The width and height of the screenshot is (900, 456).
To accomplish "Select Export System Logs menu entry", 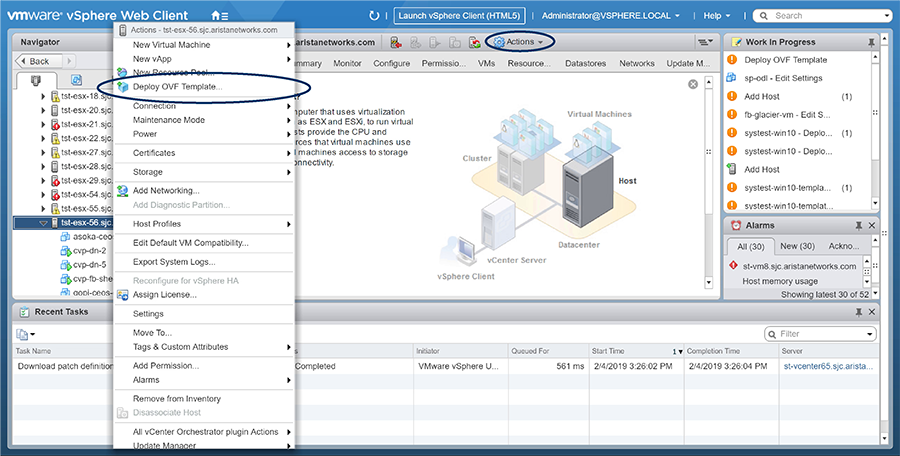I will pos(204,262).
